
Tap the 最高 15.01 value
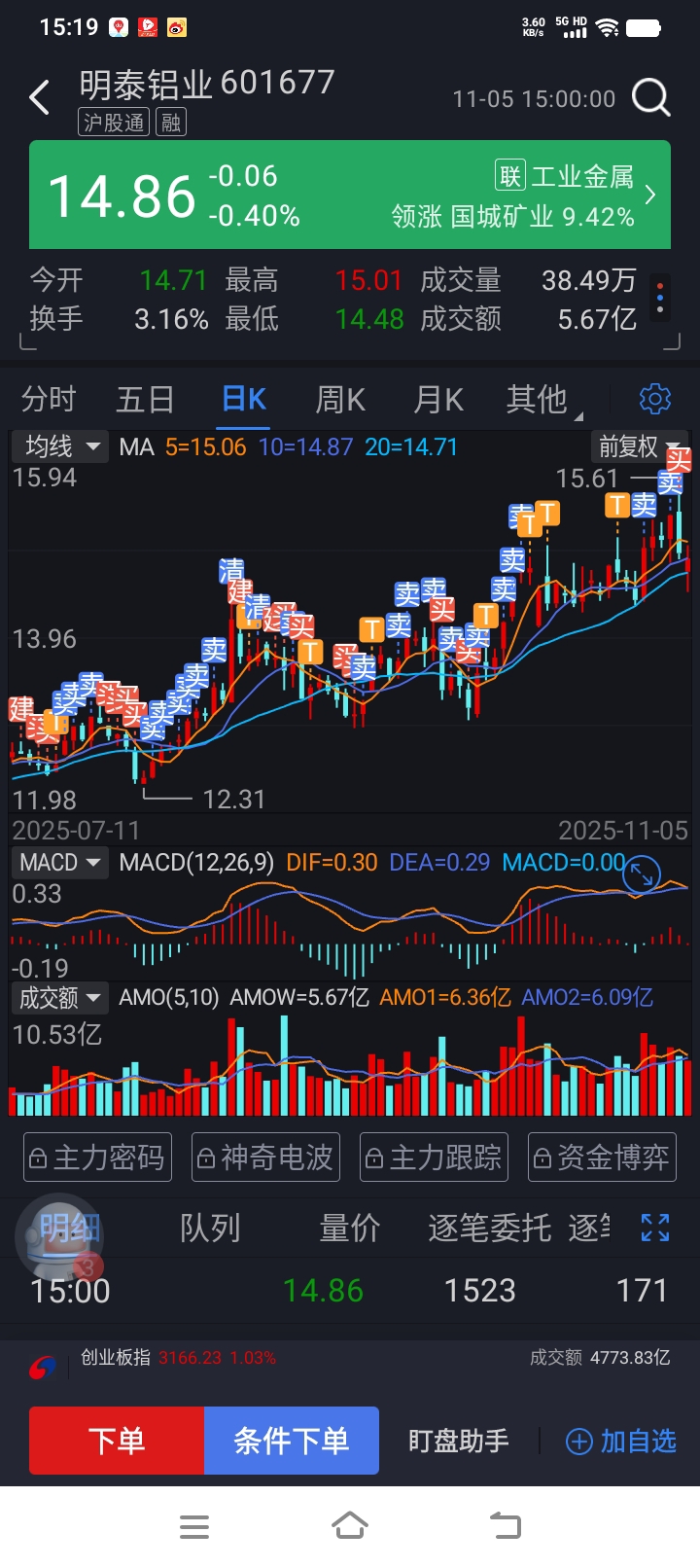[x=368, y=280]
